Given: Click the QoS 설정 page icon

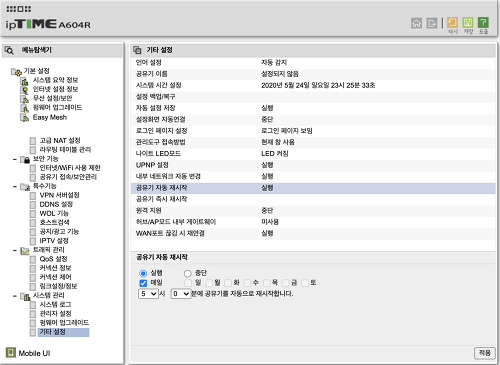Looking at the screenshot, I should pyautogui.click(x=33, y=259).
